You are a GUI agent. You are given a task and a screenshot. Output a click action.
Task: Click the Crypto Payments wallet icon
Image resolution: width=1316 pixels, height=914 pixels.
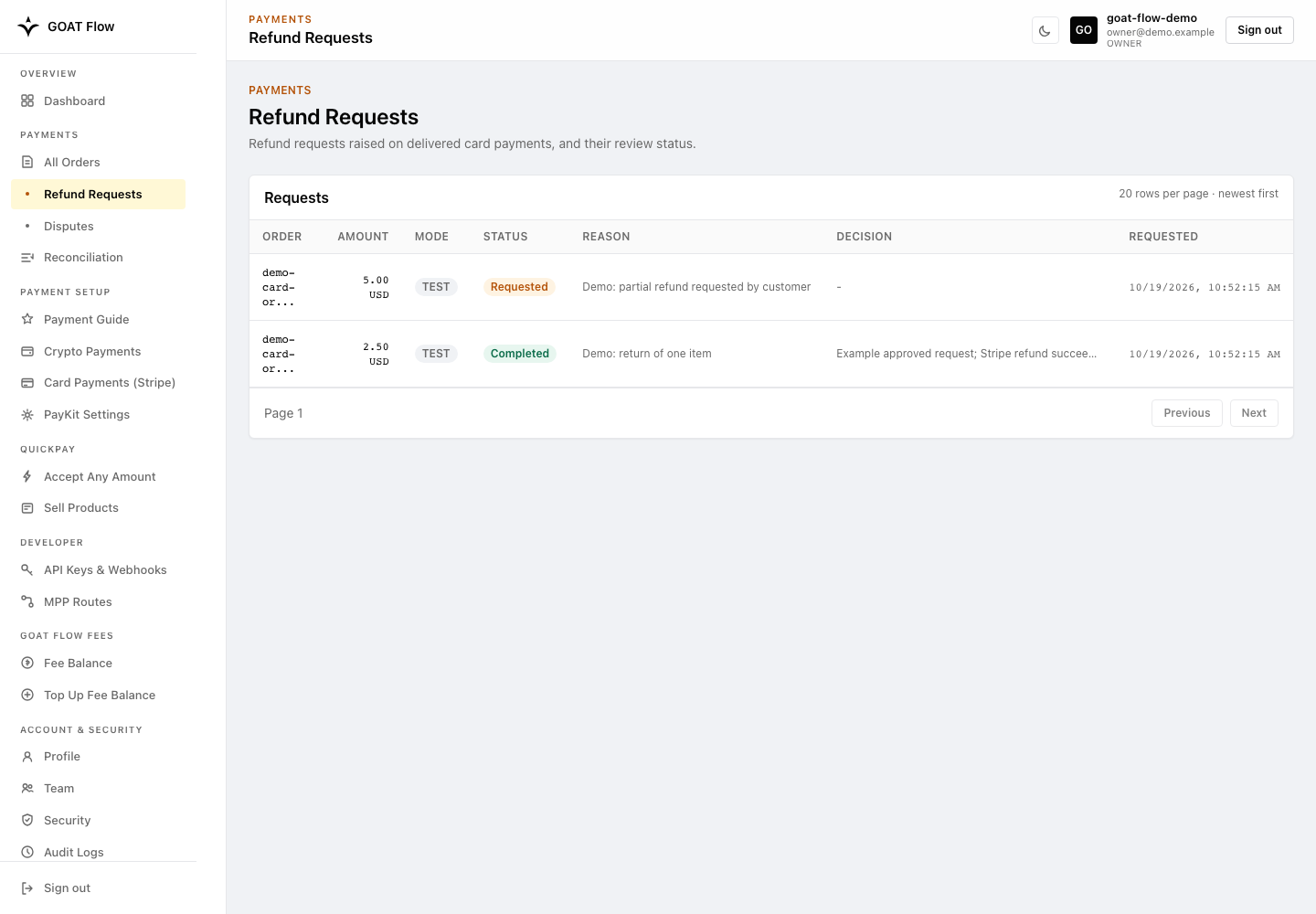27,351
